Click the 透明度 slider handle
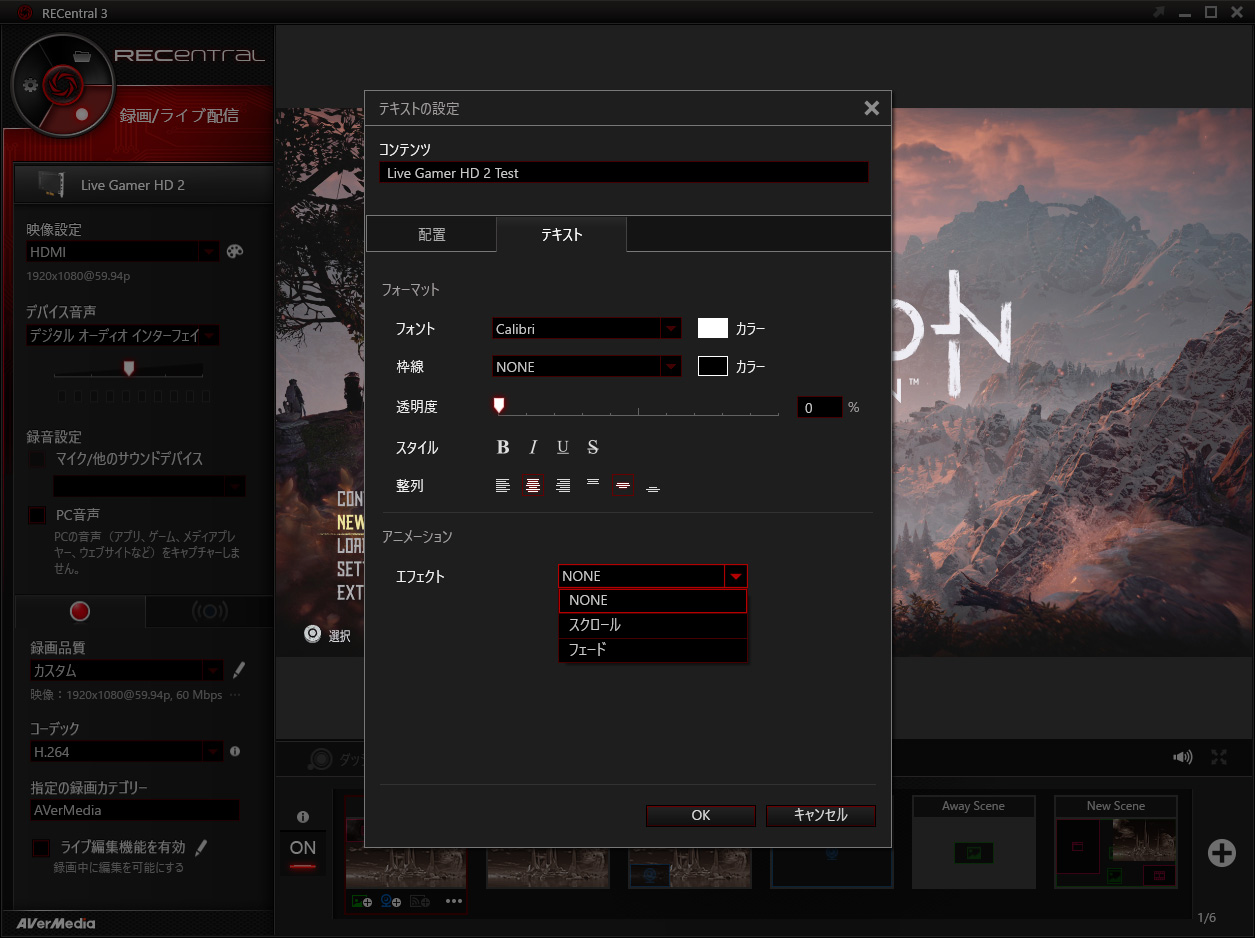The width and height of the screenshot is (1255, 938). coord(498,404)
